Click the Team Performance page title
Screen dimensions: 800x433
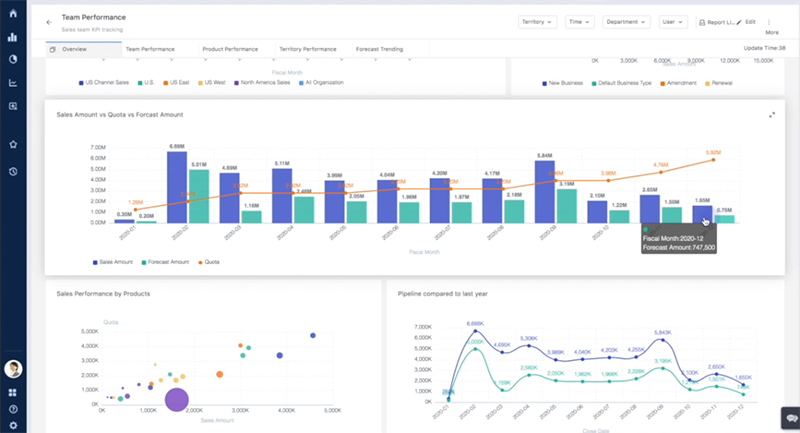pyautogui.click(x=93, y=17)
